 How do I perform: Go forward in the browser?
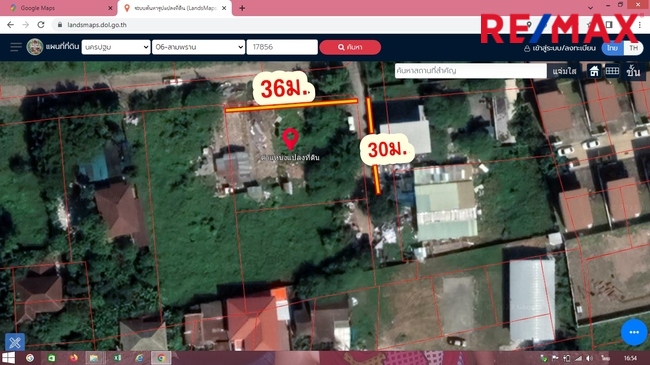(26, 25)
